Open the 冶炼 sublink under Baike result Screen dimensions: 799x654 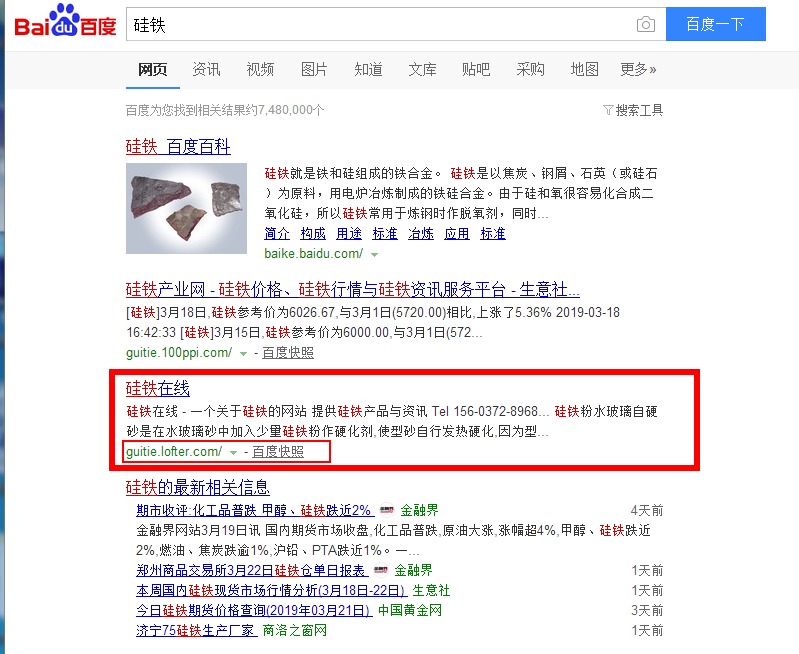click(421, 233)
